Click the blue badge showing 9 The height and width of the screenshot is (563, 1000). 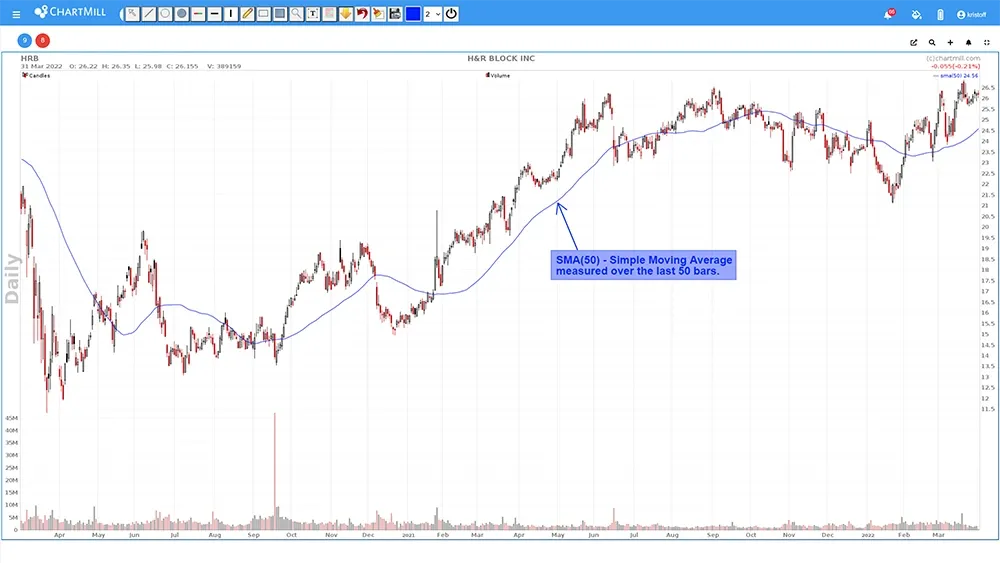(24, 40)
